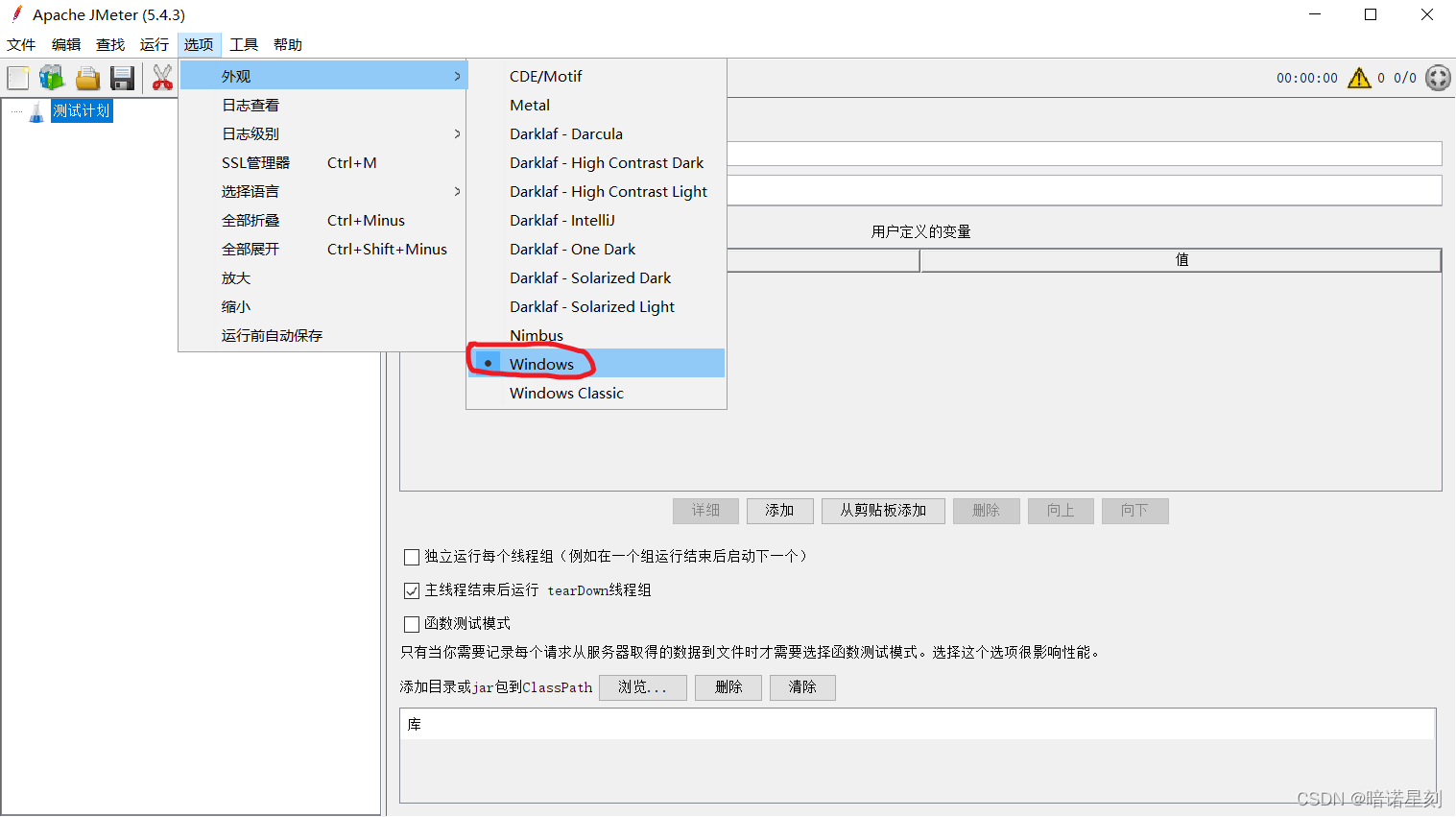
Task: Expand the 选择语言 submenu
Action: click(x=323, y=191)
